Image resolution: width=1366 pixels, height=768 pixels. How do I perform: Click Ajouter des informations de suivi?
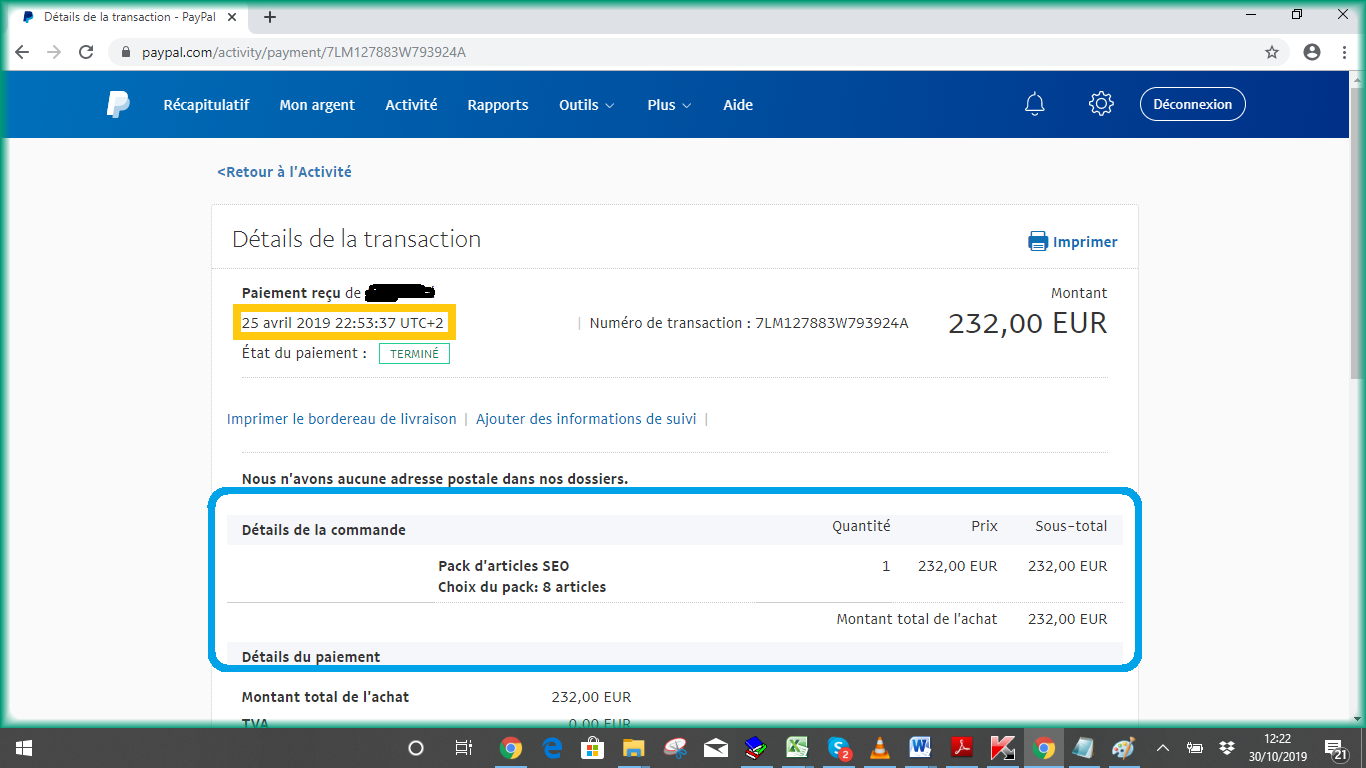click(x=586, y=419)
